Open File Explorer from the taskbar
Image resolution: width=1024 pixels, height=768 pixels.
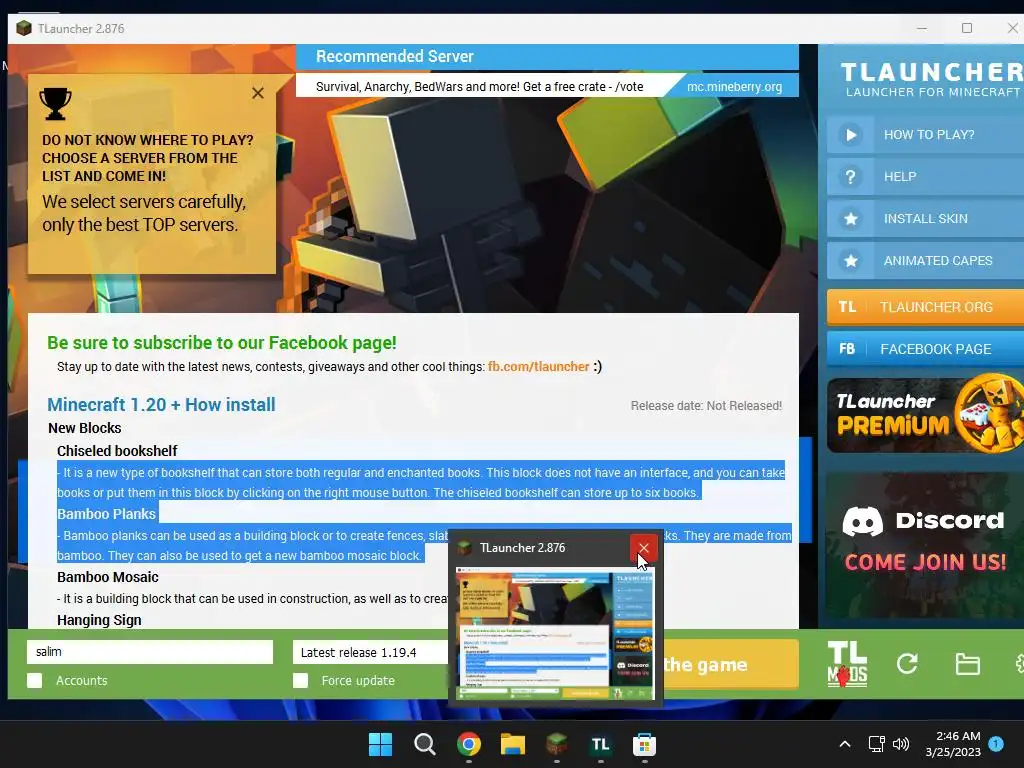tap(513, 744)
